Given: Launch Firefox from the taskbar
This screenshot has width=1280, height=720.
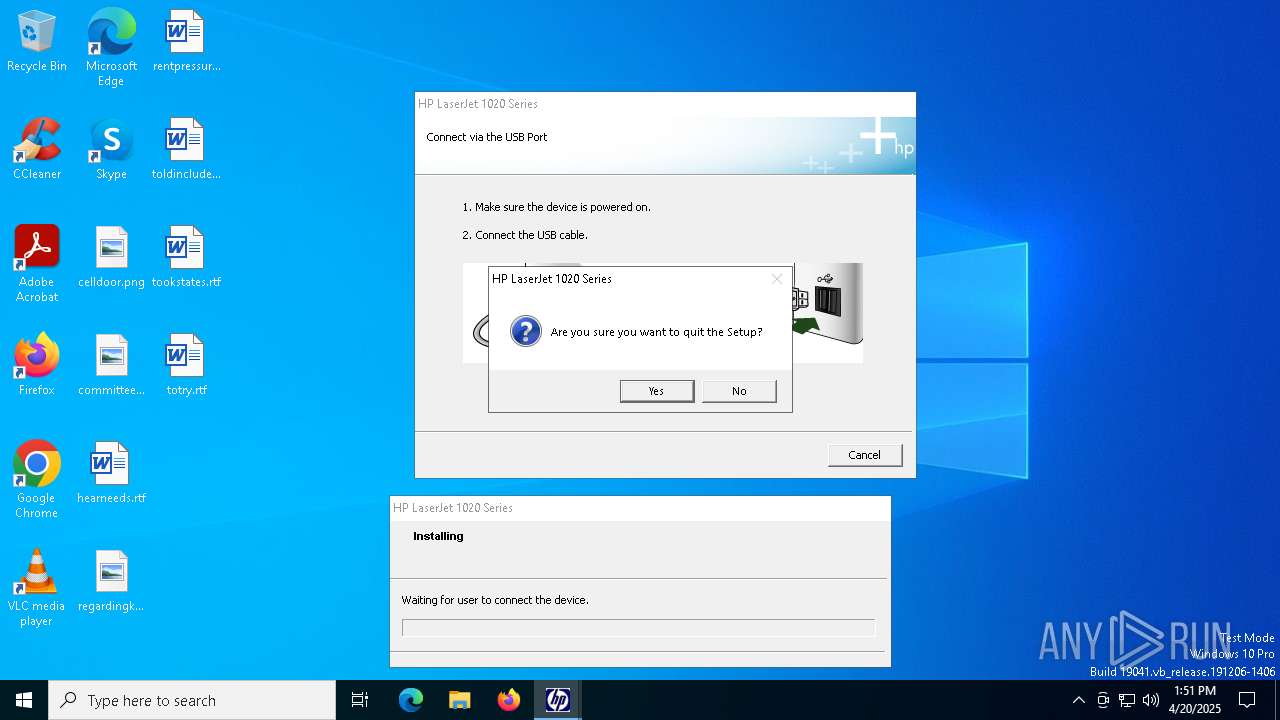Looking at the screenshot, I should 509,700.
